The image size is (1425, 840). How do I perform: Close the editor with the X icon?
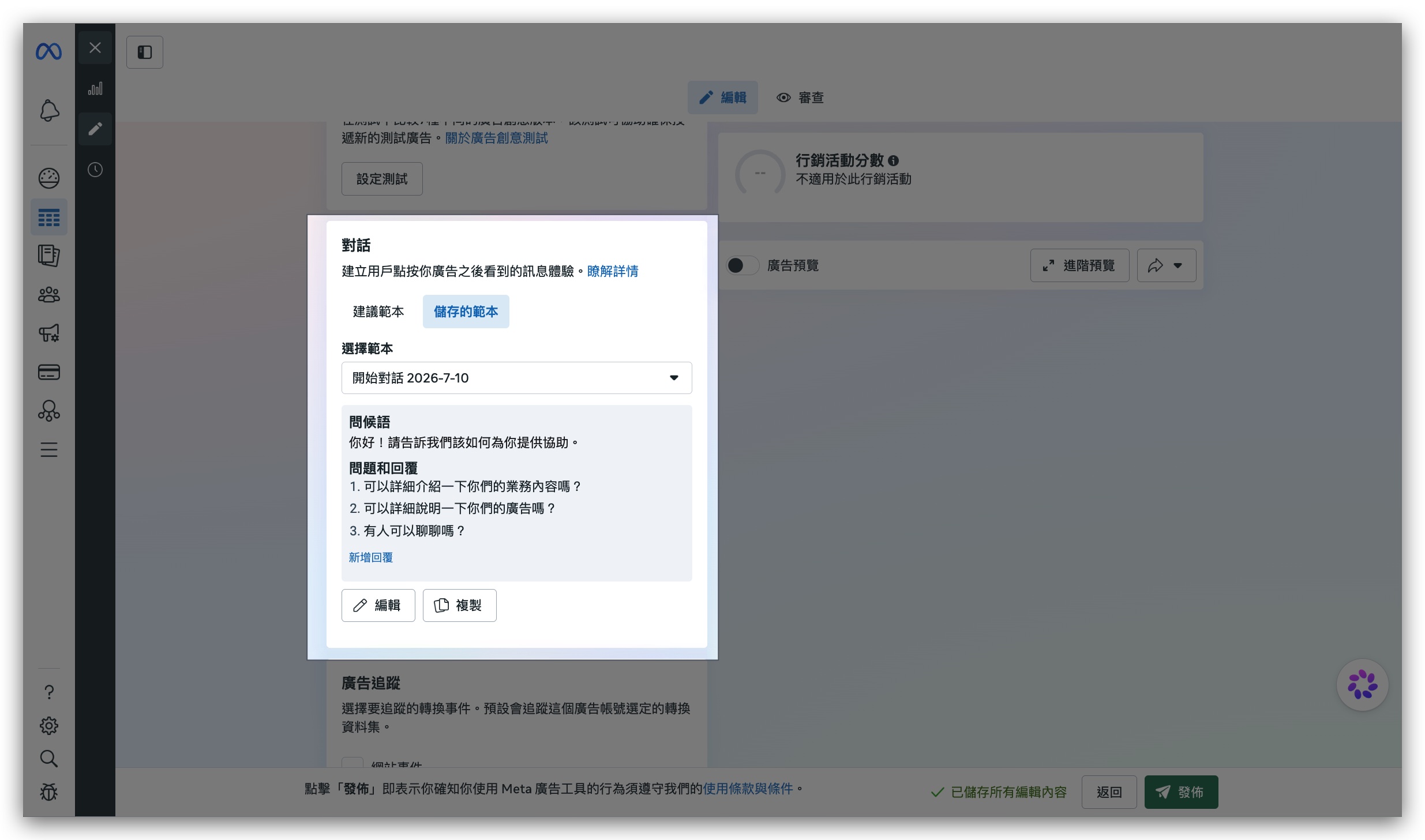coord(95,48)
